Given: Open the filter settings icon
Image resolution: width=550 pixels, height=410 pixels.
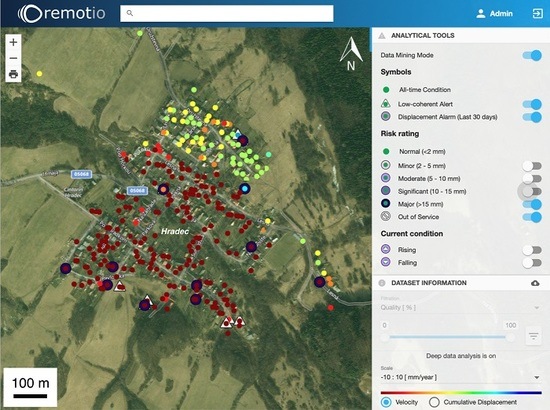Looking at the screenshot, I should [534, 336].
